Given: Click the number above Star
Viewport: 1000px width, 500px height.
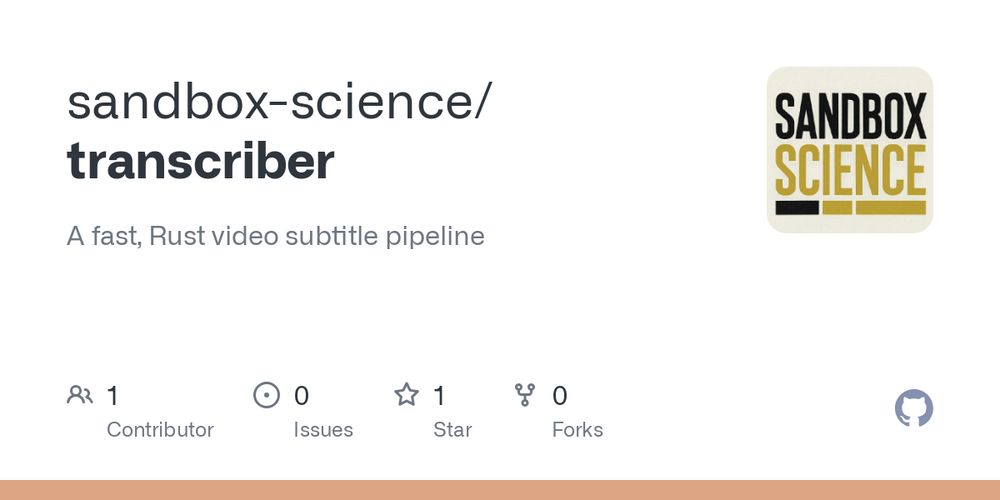Looking at the screenshot, I should point(439,396).
